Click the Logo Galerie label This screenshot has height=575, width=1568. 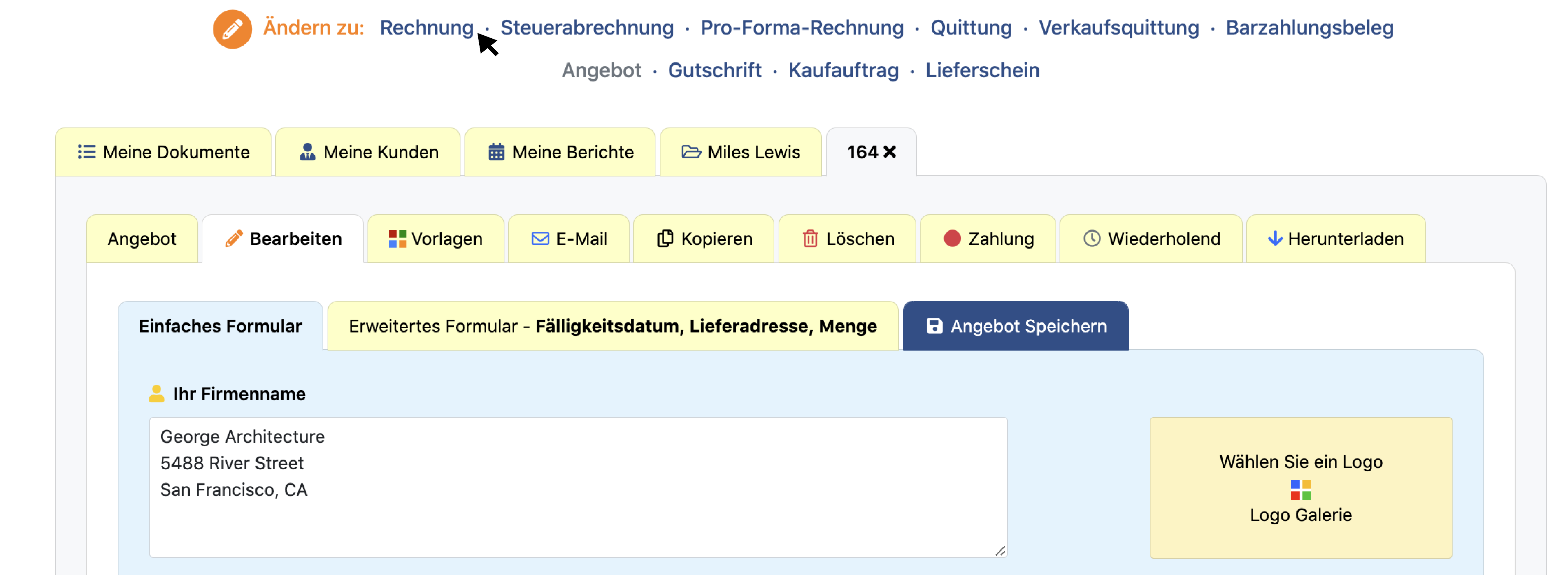[x=1301, y=515]
